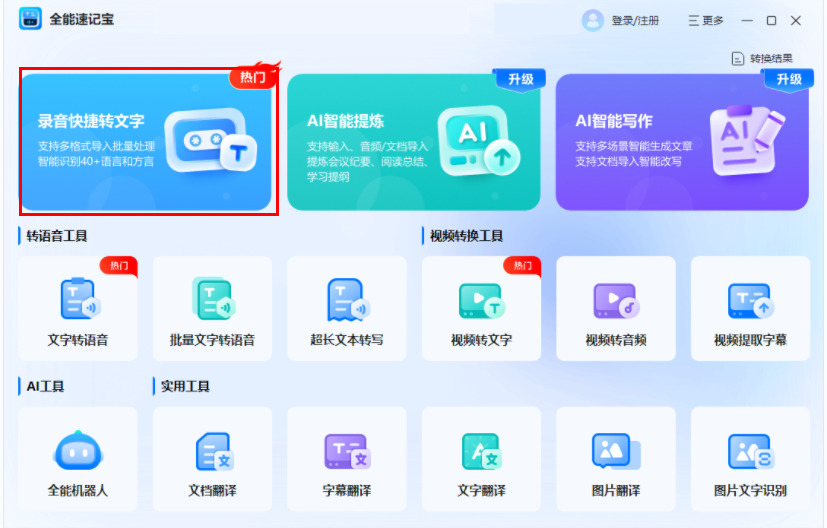Open 图片翻译 tool
Viewport: 827px width, 528px height.
click(616, 459)
